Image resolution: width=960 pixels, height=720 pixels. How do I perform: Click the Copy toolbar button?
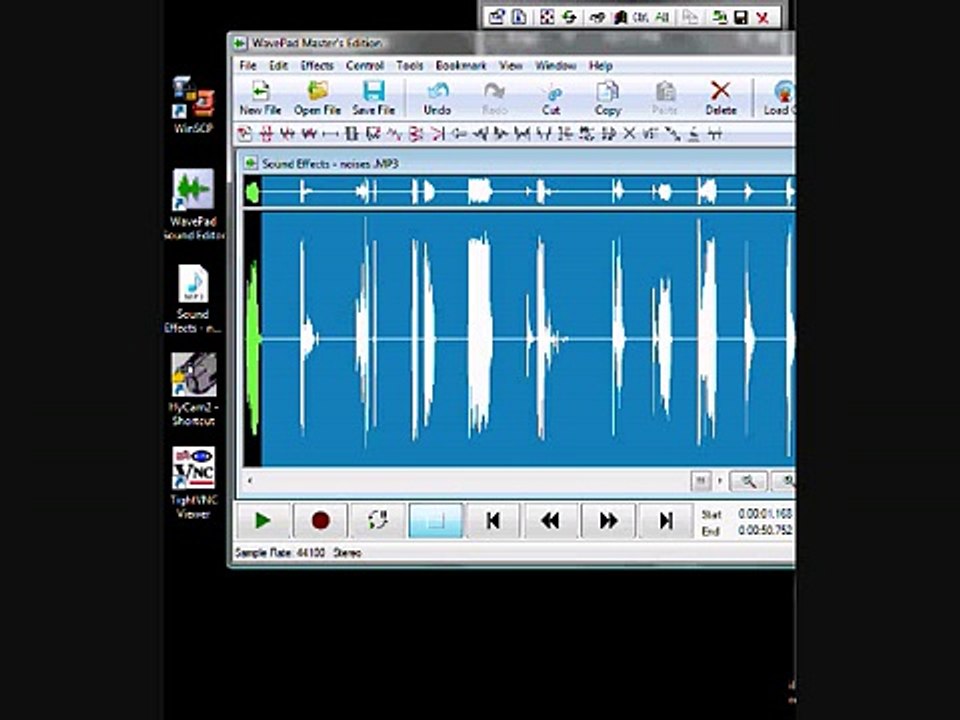tap(607, 98)
